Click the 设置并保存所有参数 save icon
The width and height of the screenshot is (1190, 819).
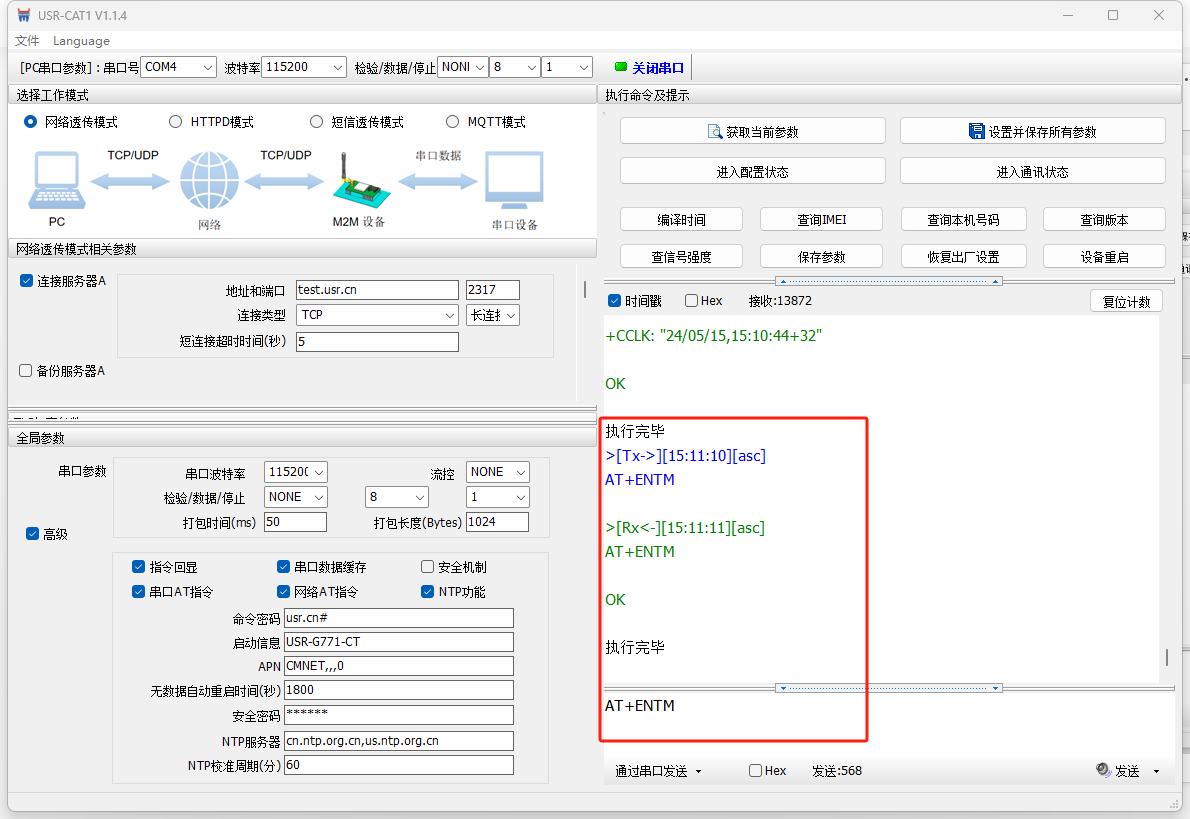pyautogui.click(x=977, y=132)
